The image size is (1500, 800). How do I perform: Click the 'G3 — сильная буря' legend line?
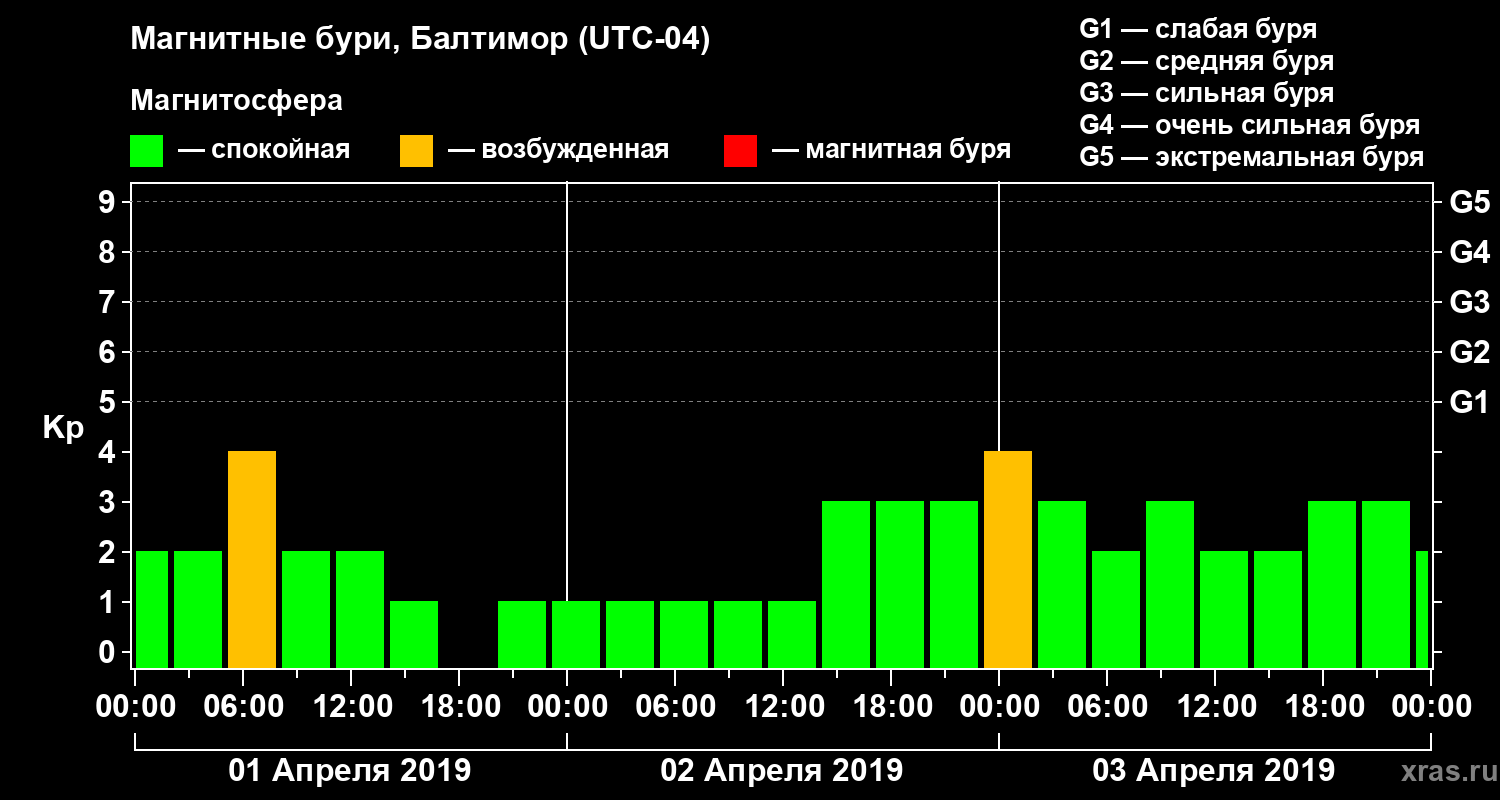tap(1206, 93)
